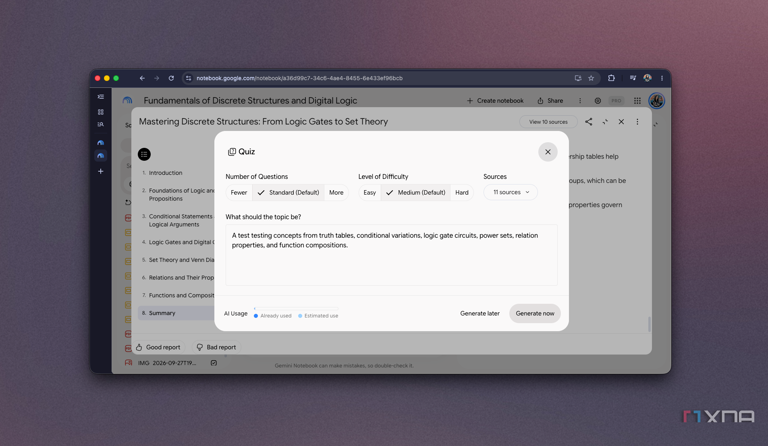
Task: Close the report panel with X
Action: 621,121
